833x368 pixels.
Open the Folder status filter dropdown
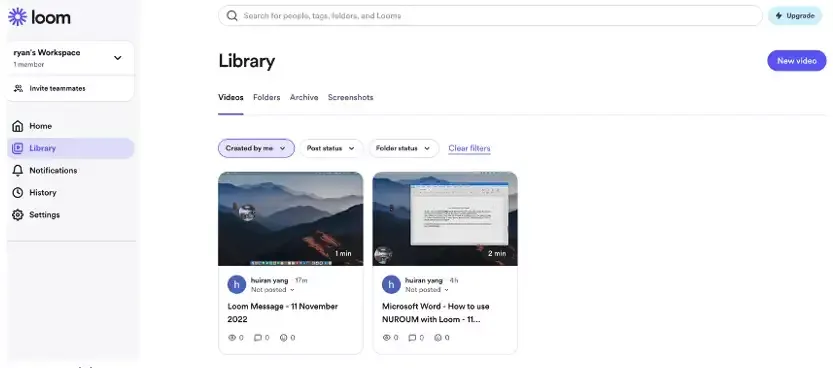404,148
